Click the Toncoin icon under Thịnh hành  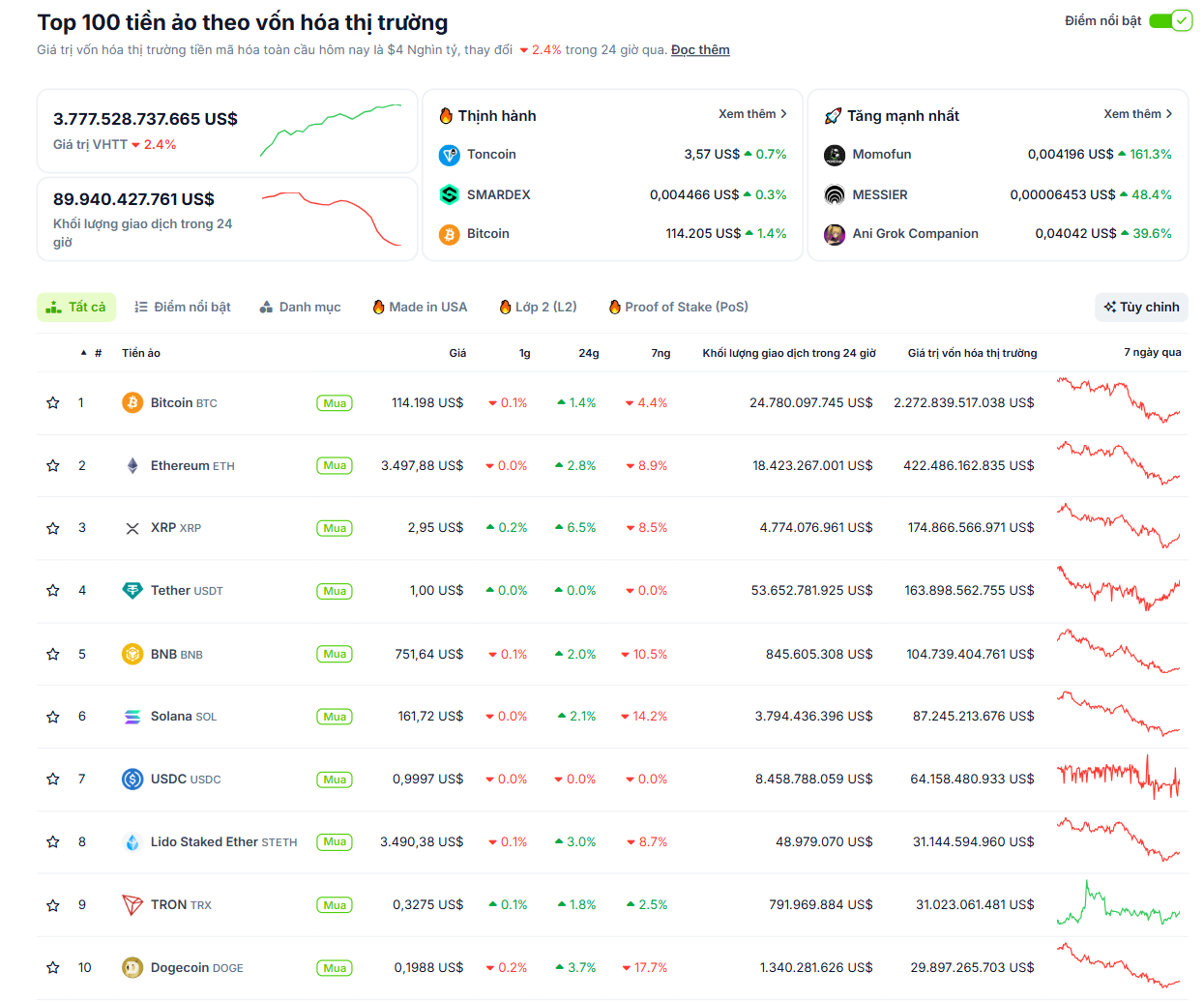tap(450, 154)
